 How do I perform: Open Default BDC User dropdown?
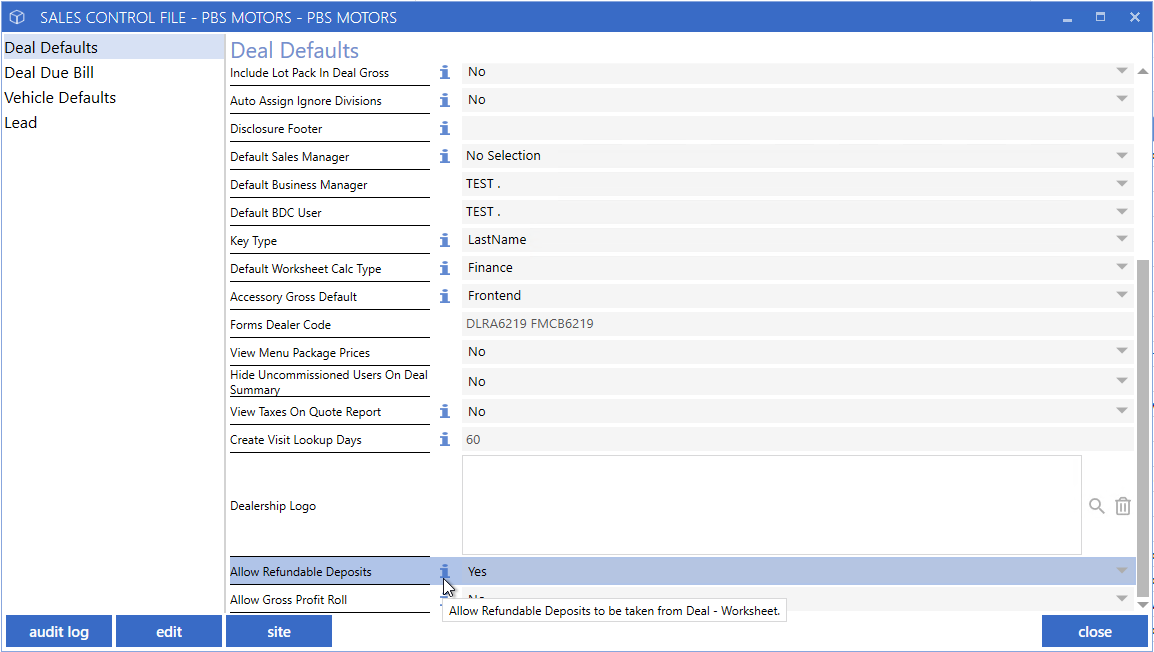pyautogui.click(x=1122, y=211)
